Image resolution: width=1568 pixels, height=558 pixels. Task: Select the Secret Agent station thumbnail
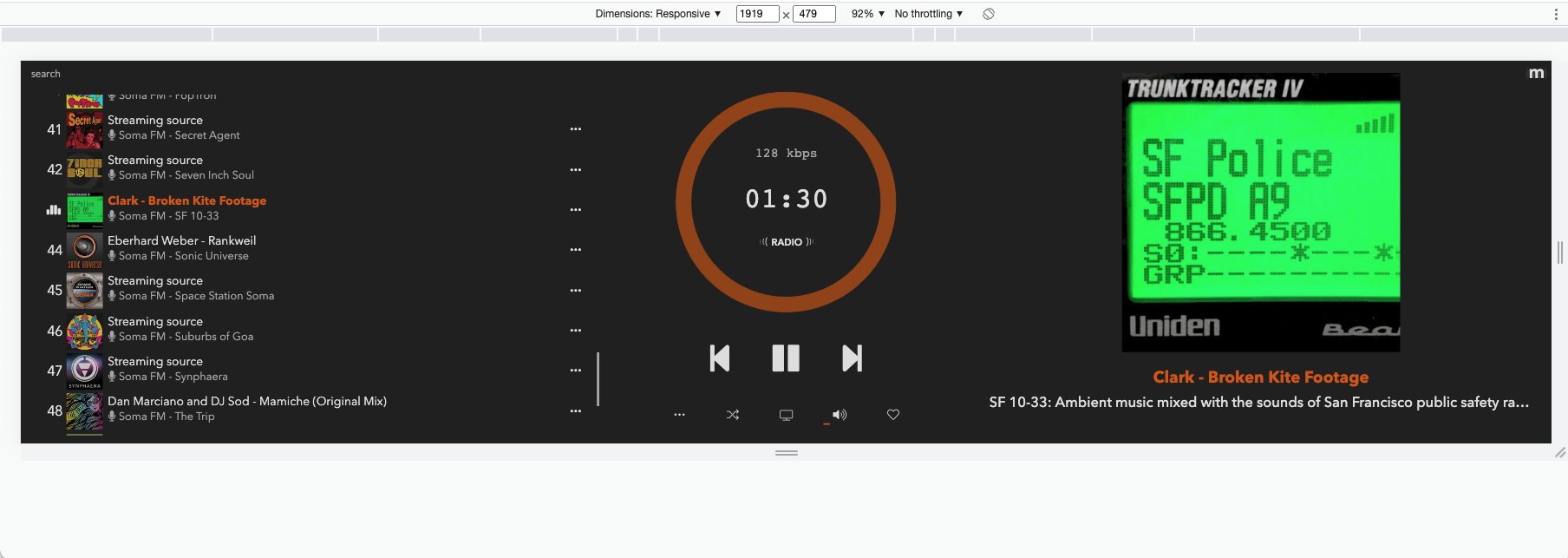point(85,129)
